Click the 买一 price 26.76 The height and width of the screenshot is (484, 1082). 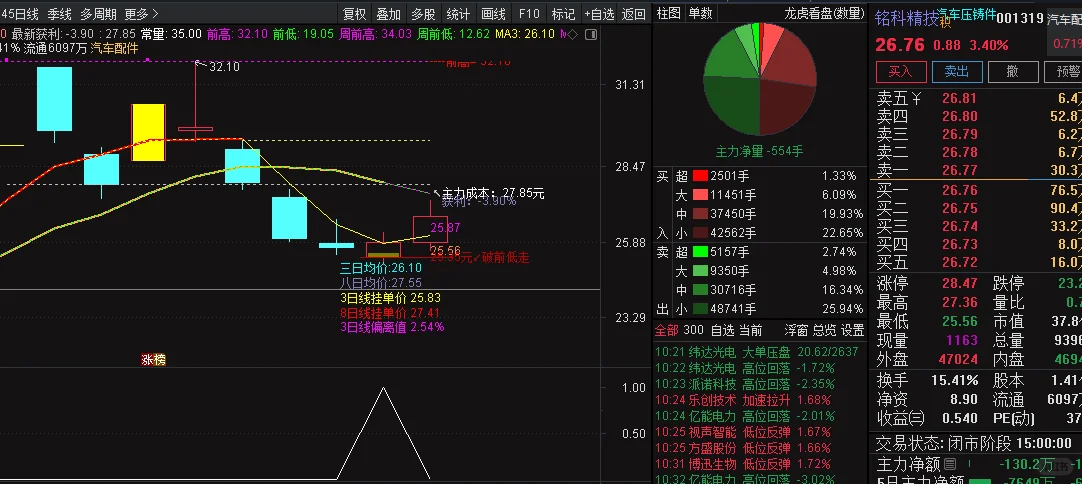pos(959,191)
